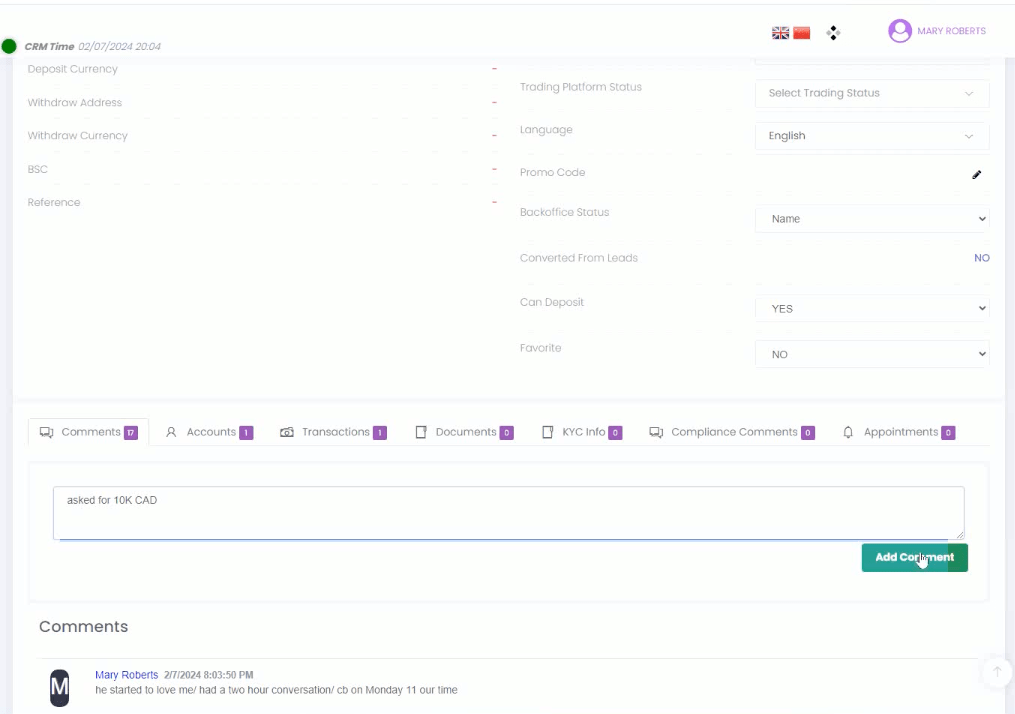Open the Appointments tab

click(899, 432)
